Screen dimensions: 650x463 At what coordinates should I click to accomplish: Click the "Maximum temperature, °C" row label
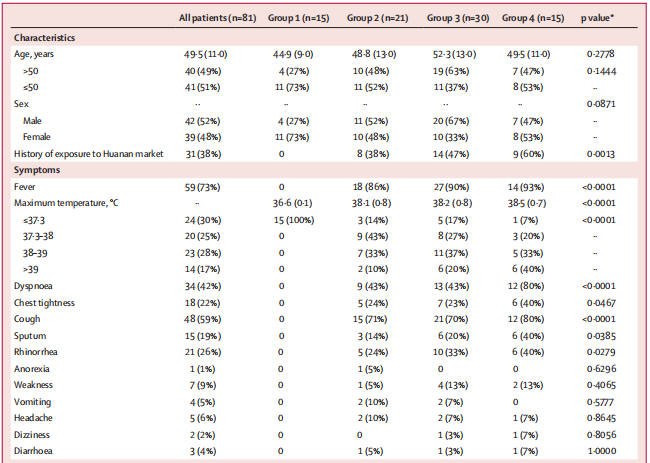point(66,203)
